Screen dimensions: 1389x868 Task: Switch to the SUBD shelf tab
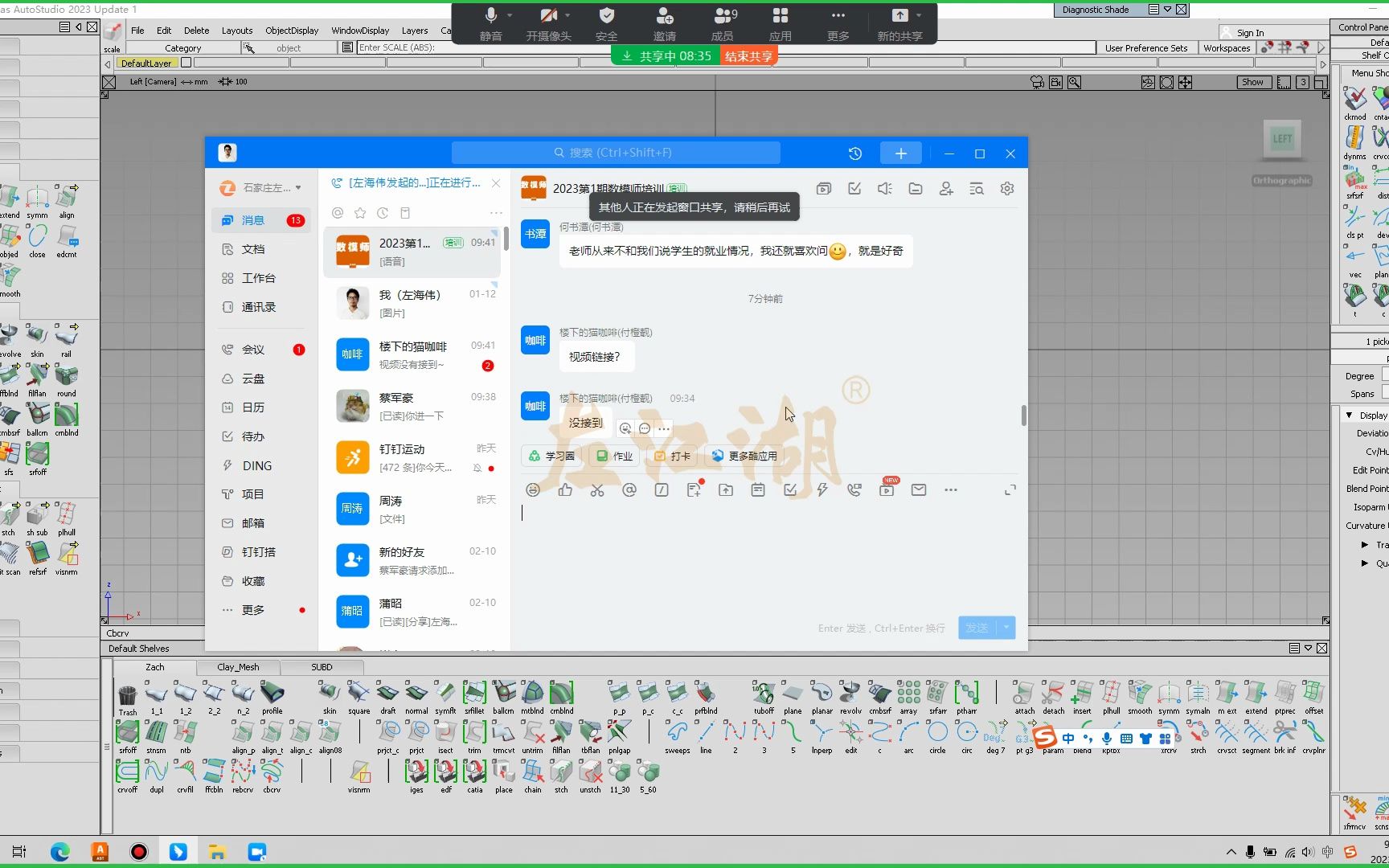click(322, 667)
